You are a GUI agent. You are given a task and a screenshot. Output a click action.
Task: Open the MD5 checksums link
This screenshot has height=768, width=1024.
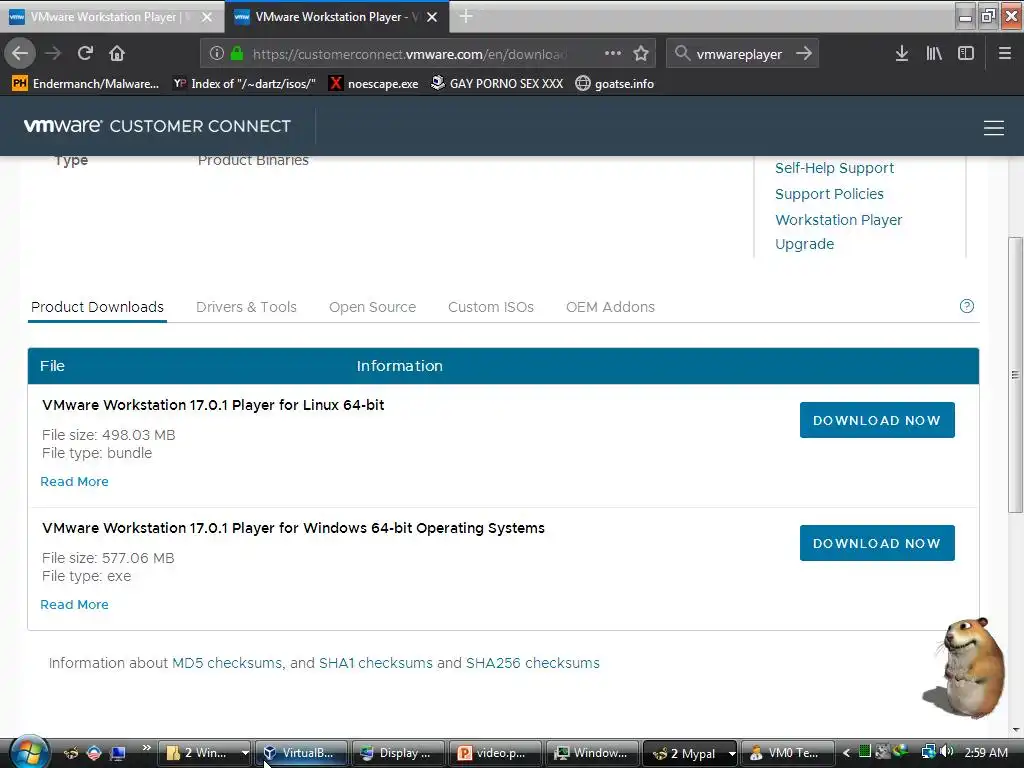(227, 663)
